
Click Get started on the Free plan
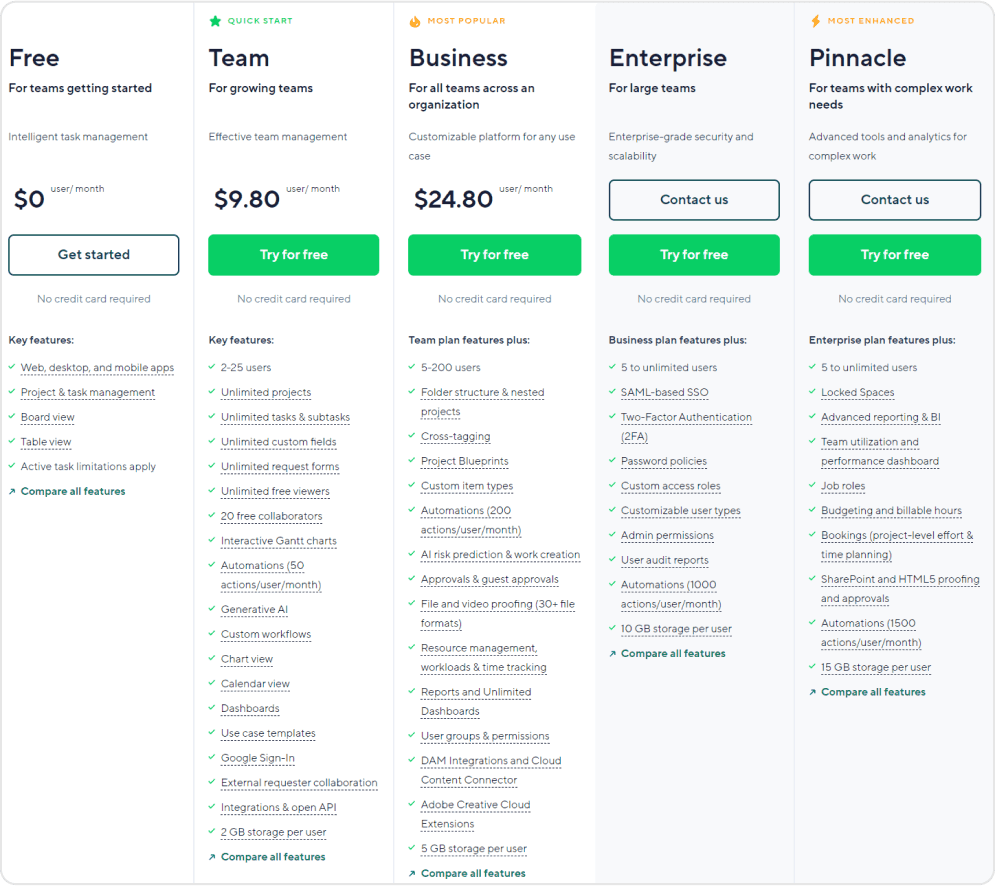point(94,255)
